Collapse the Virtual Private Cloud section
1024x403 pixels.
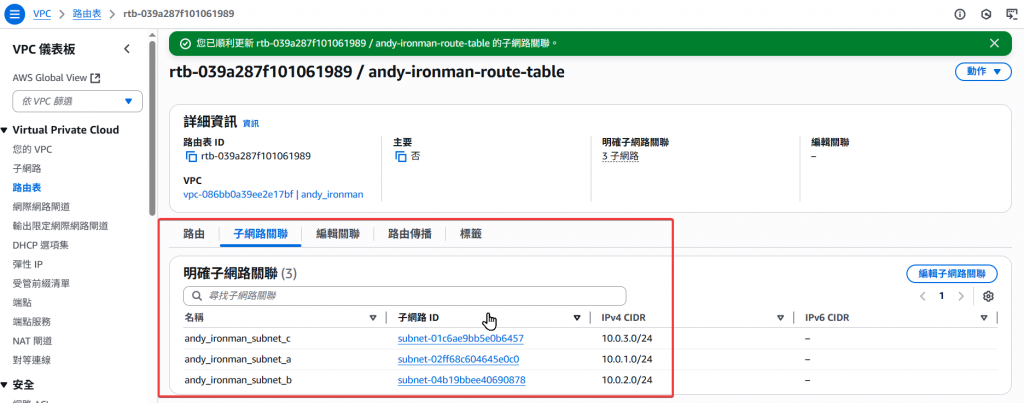tap(5, 130)
